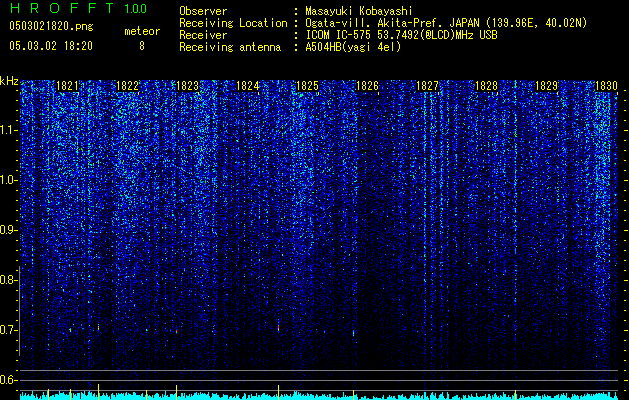Select observer name Masayuki Kobayashi
This screenshot has width=629, height=400.
click(358, 11)
